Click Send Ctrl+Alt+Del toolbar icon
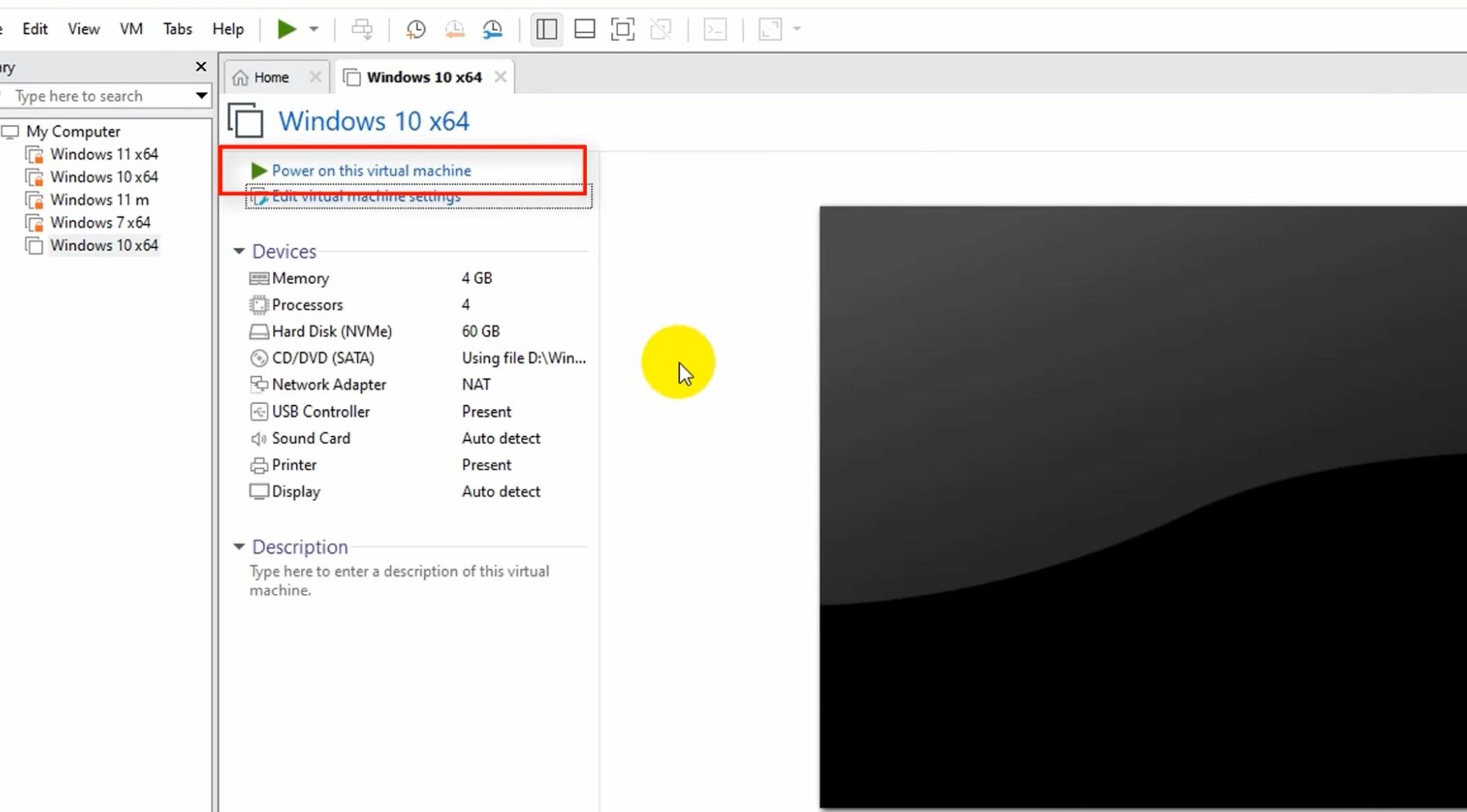This screenshot has width=1467, height=812. [x=362, y=29]
